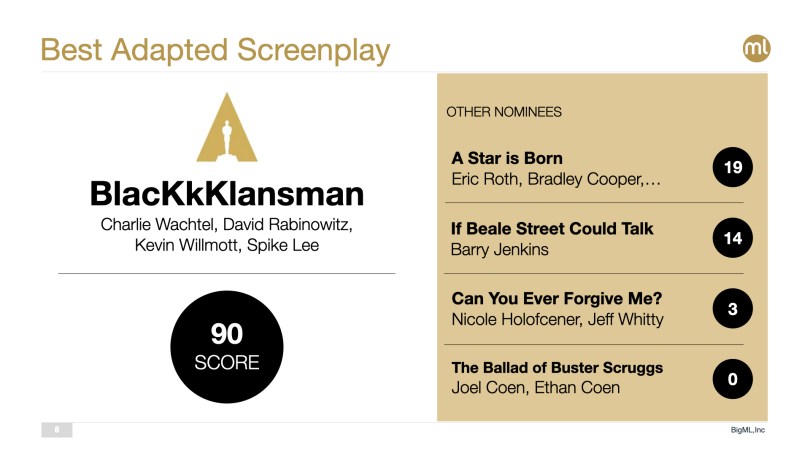
Task: Click Joel Coen, Ethan Coen credits
Action: pos(536,388)
